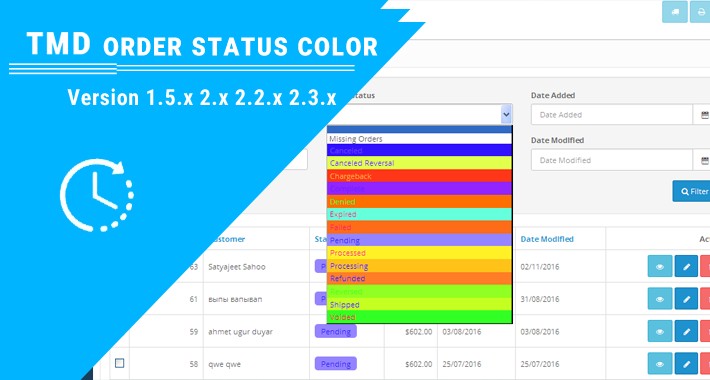Screen dimensions: 710x380
Task: Tick the checkbox for order 58
Action: click(x=120, y=363)
